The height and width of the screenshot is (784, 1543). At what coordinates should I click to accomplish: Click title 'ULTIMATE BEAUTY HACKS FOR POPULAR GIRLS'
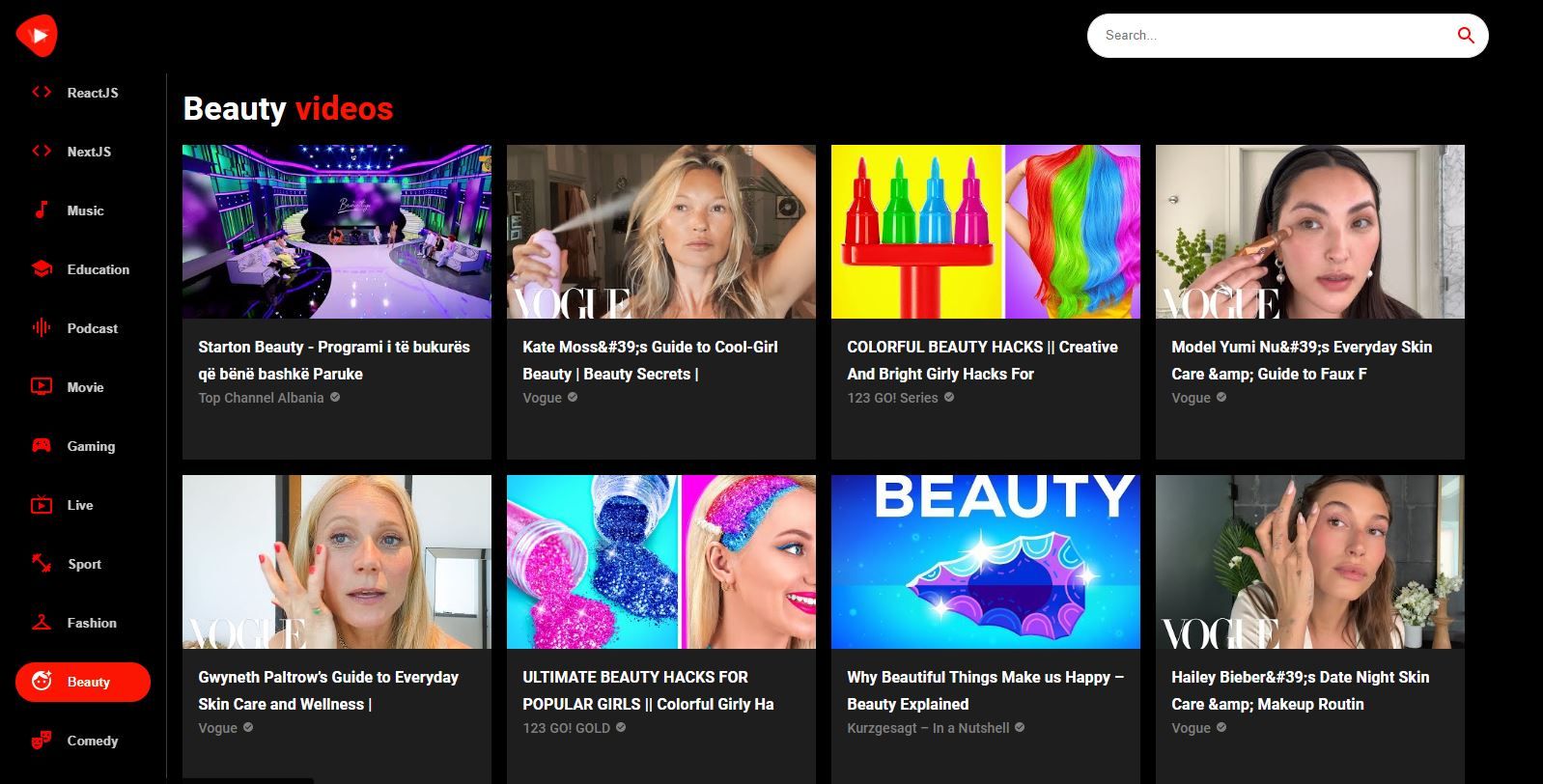648,690
